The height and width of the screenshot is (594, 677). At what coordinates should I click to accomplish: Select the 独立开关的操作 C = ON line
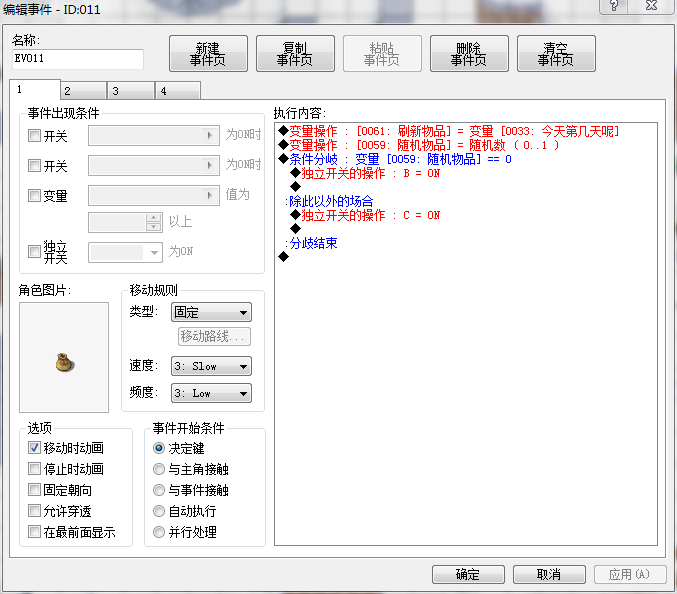(x=365, y=215)
